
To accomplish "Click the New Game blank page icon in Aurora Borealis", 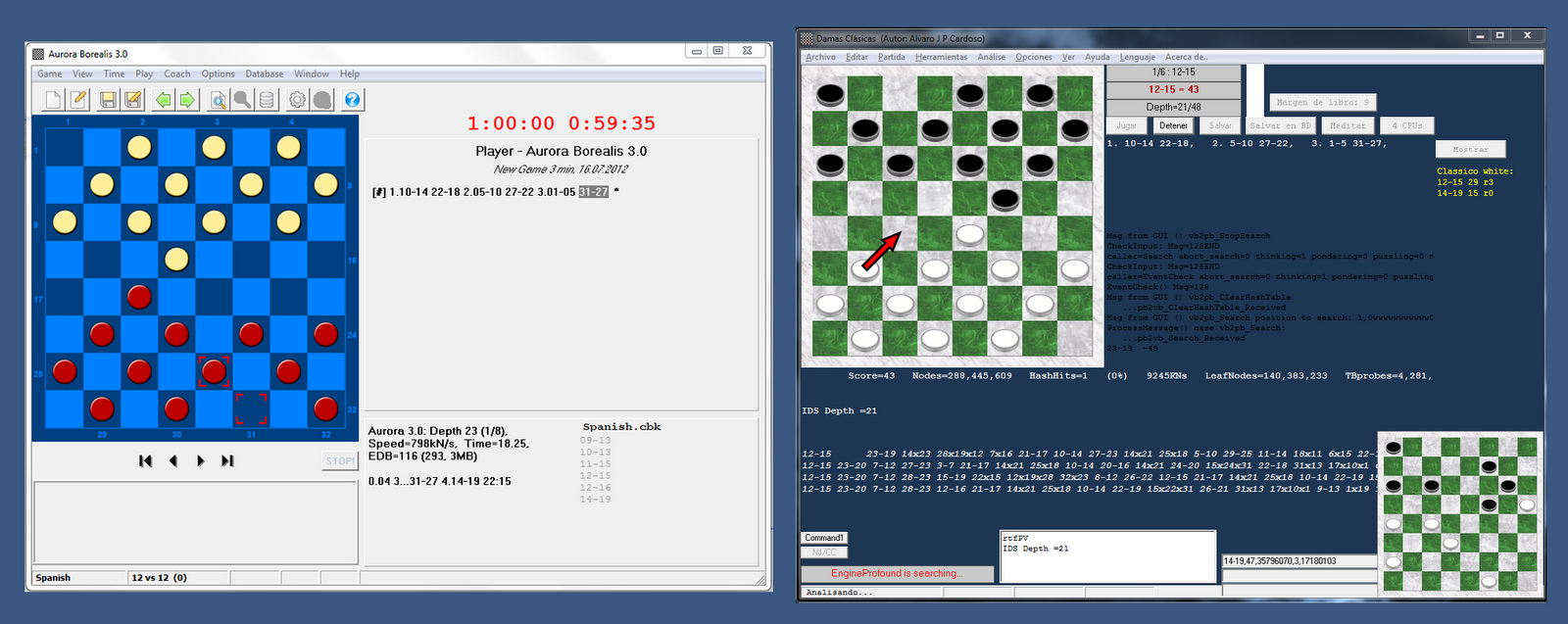I will pyautogui.click(x=54, y=99).
